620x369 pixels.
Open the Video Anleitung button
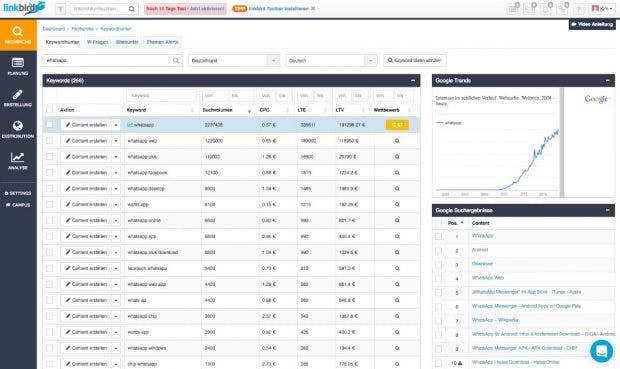[x=592, y=24]
